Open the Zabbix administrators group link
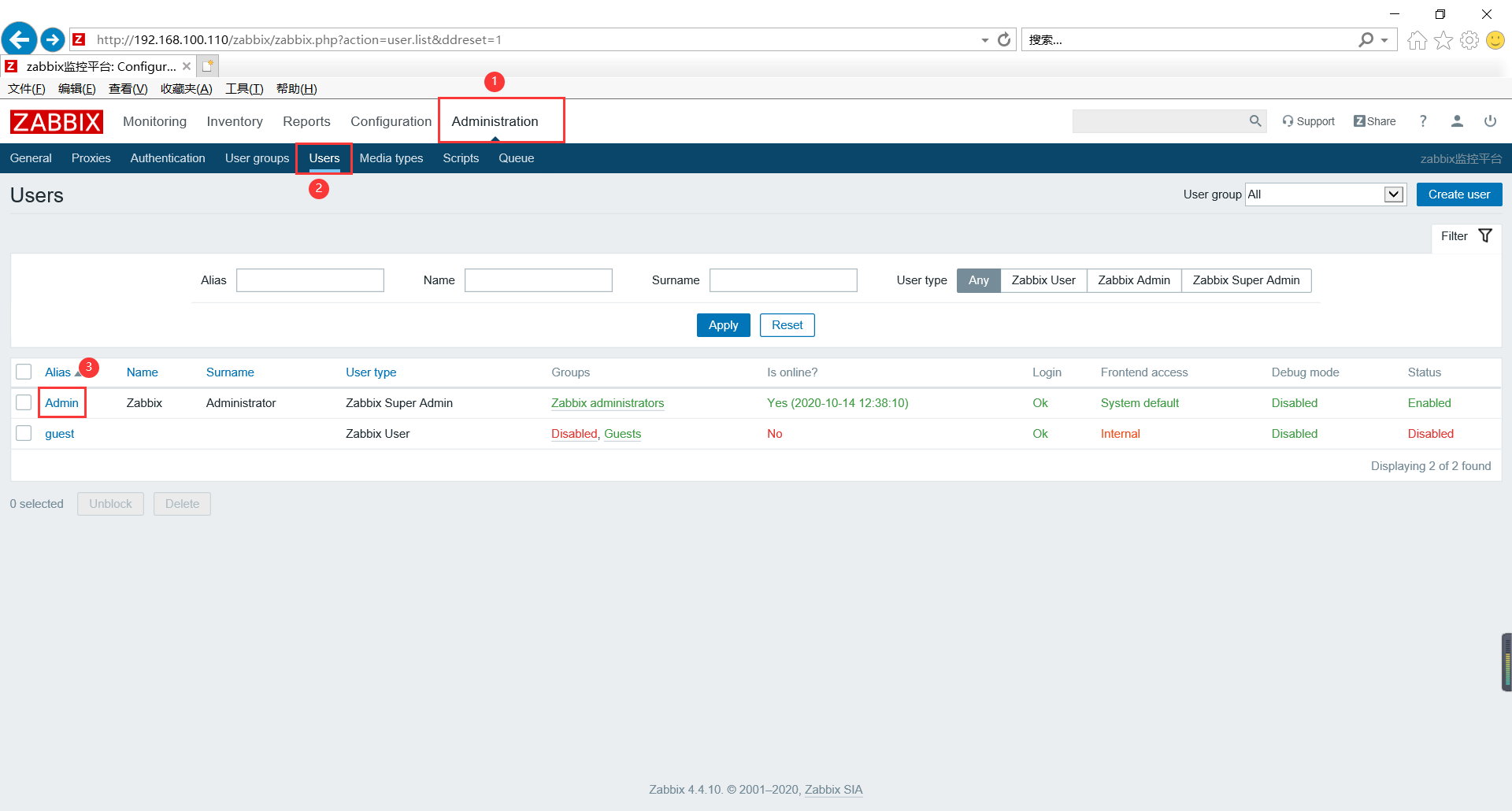 pyautogui.click(x=607, y=403)
